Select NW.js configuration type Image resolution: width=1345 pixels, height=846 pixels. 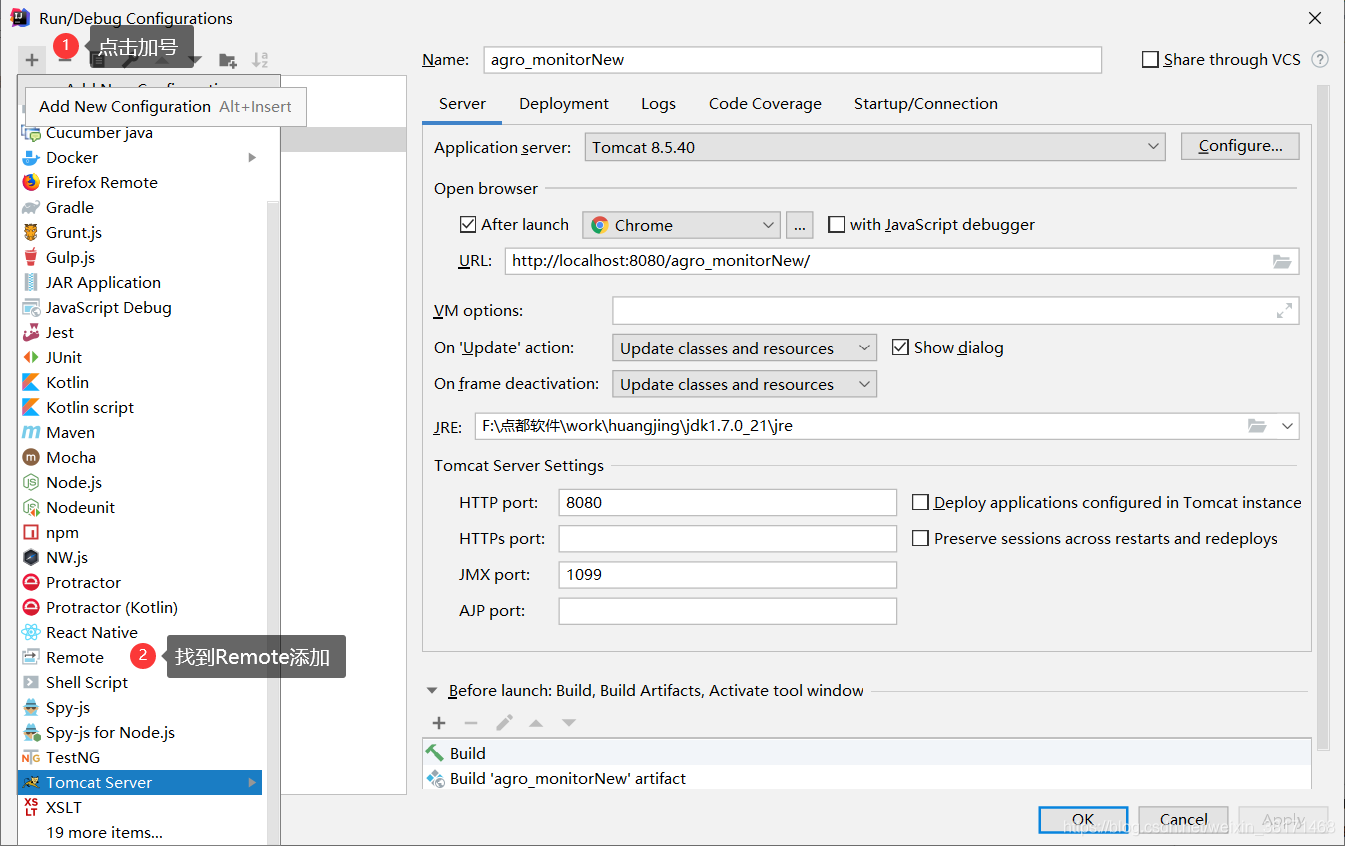pos(139,557)
